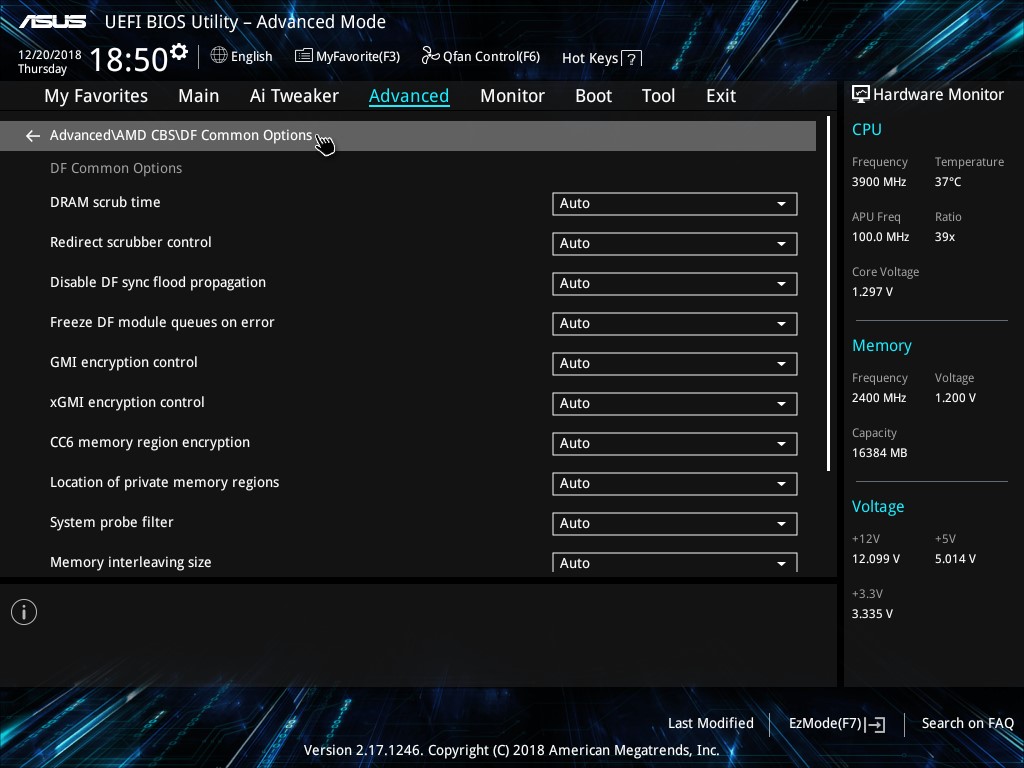Click the globe language icon
The height and width of the screenshot is (768, 1024).
tap(219, 56)
